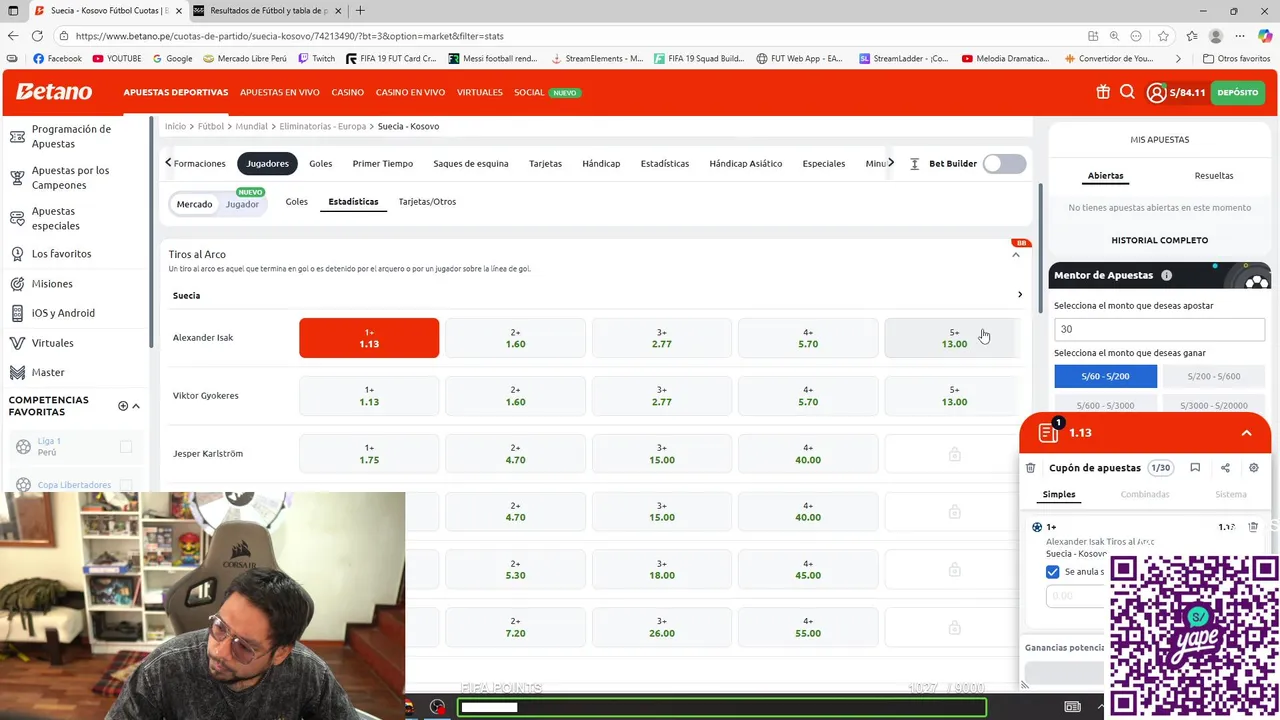Image resolution: width=1280 pixels, height=720 pixels.
Task: Uncheck the Se anula checkbox in the bet slip
Action: [x=1052, y=572]
